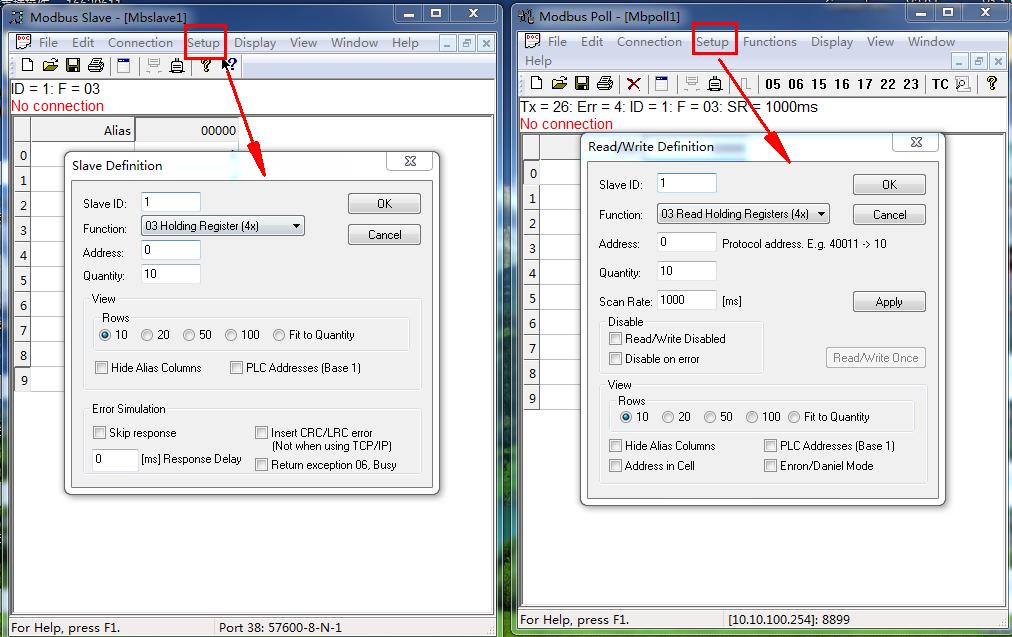Open file icon in Modbus Poll toolbar
1012x637 pixels.
[559, 83]
